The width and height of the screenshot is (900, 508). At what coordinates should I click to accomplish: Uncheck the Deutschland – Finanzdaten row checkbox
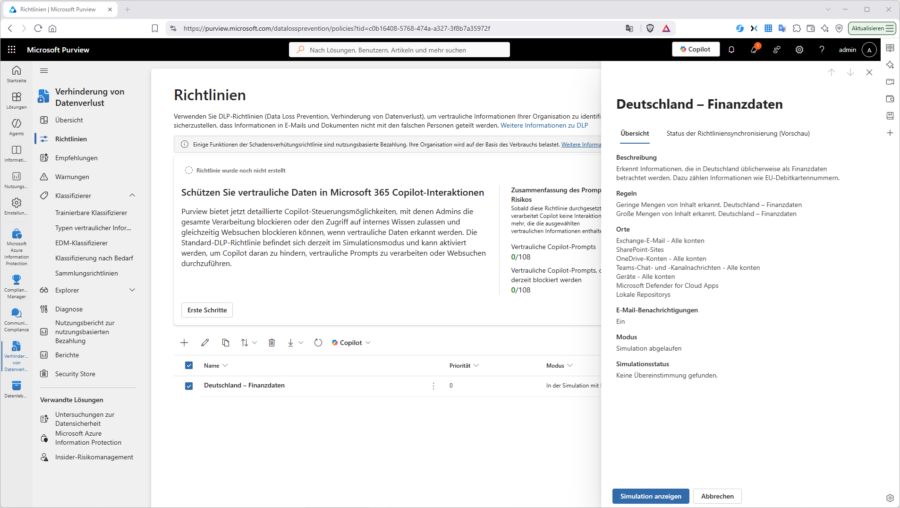189,386
